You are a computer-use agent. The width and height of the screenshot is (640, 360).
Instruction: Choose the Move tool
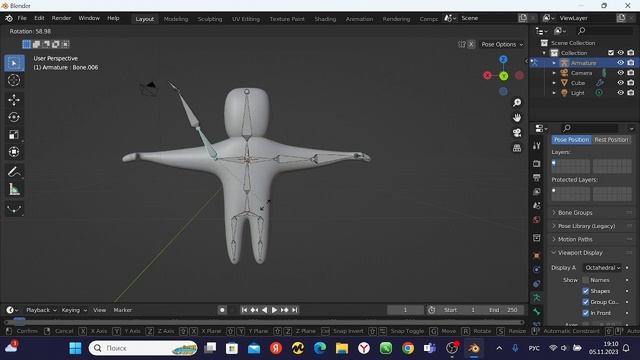[x=14, y=100]
